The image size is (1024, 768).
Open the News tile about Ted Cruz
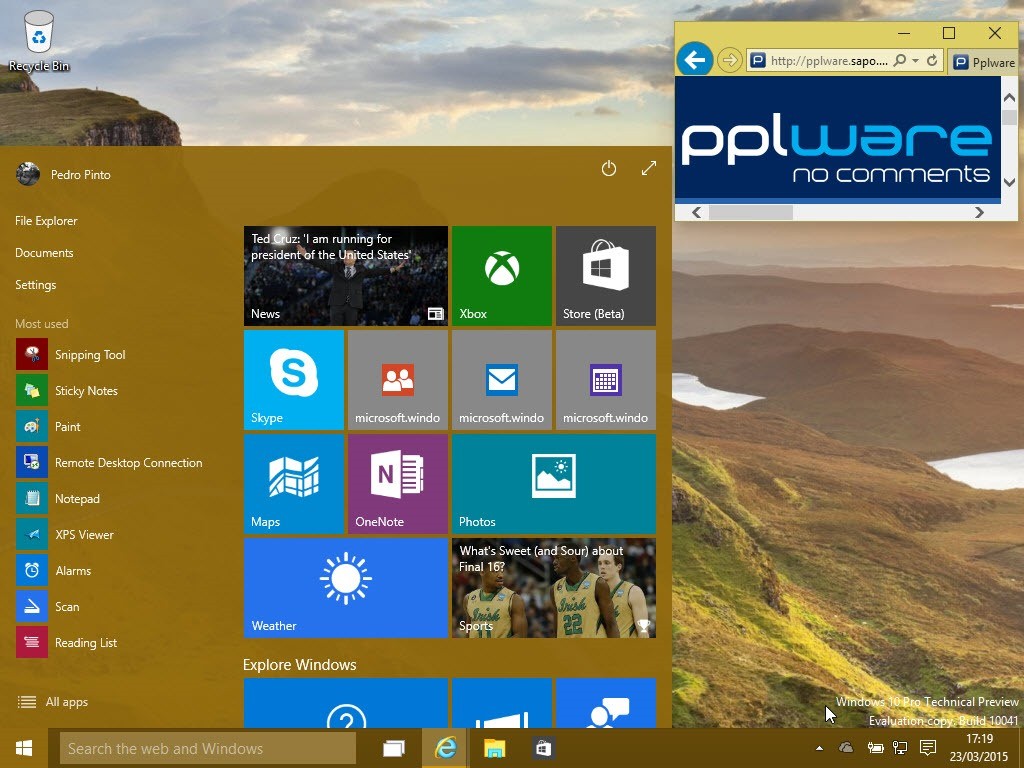point(345,276)
